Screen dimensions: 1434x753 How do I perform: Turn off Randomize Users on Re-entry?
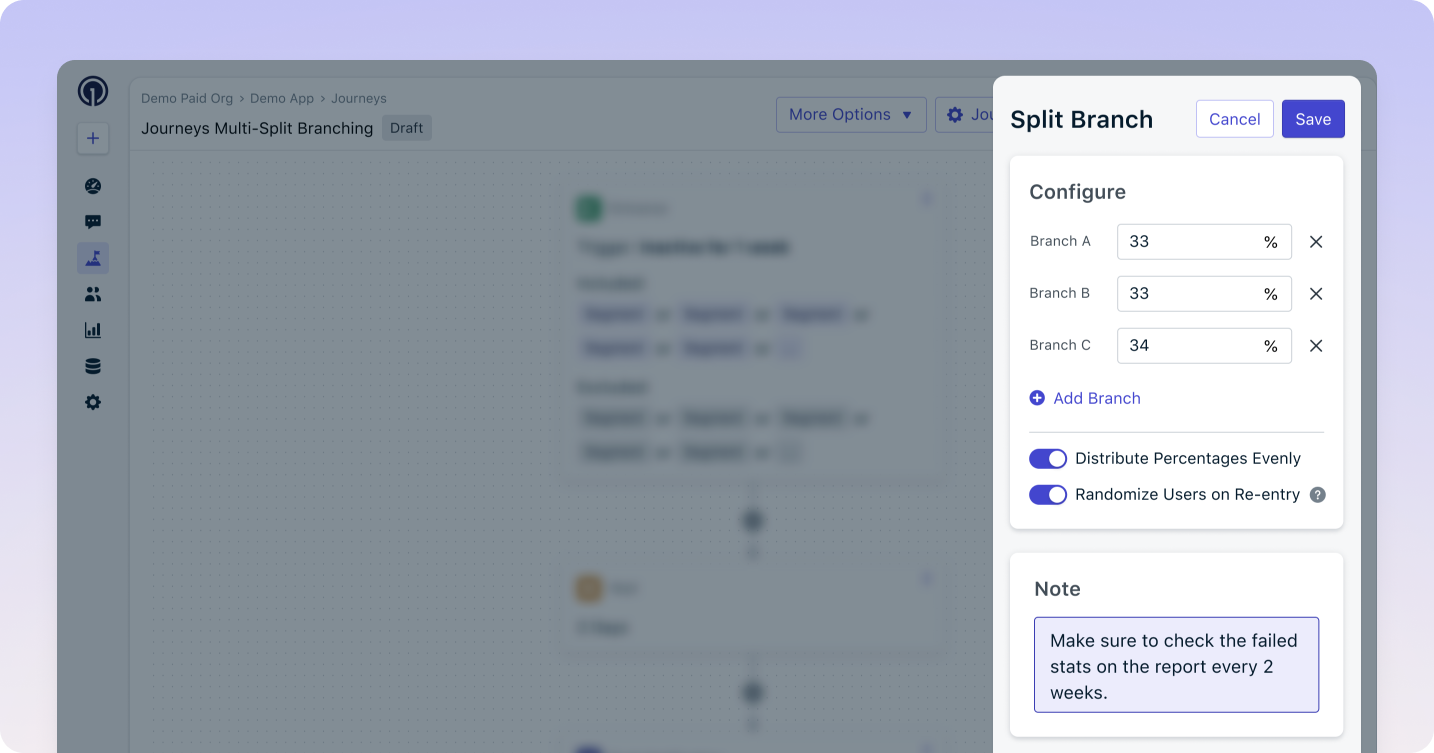click(x=1048, y=495)
